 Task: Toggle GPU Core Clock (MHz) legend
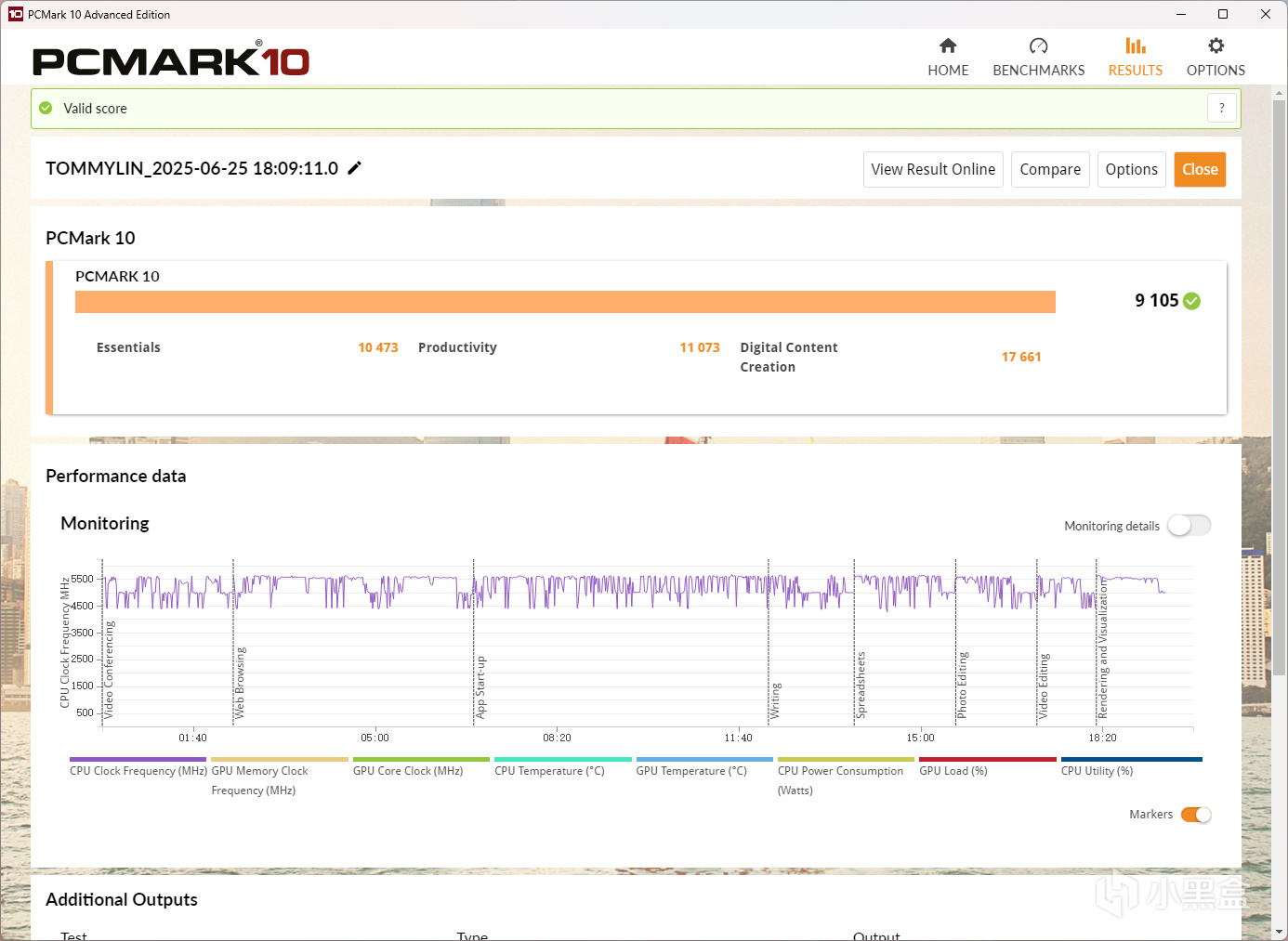[421, 767]
